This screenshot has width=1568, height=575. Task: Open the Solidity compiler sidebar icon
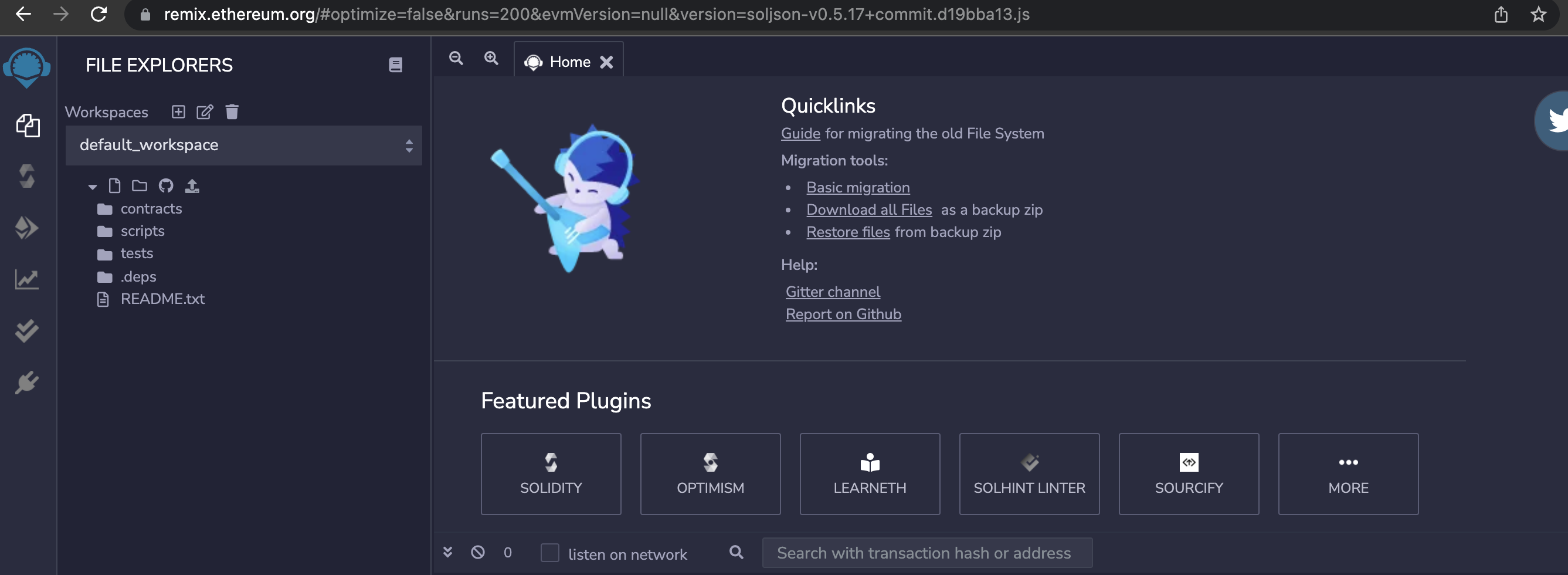tap(27, 176)
